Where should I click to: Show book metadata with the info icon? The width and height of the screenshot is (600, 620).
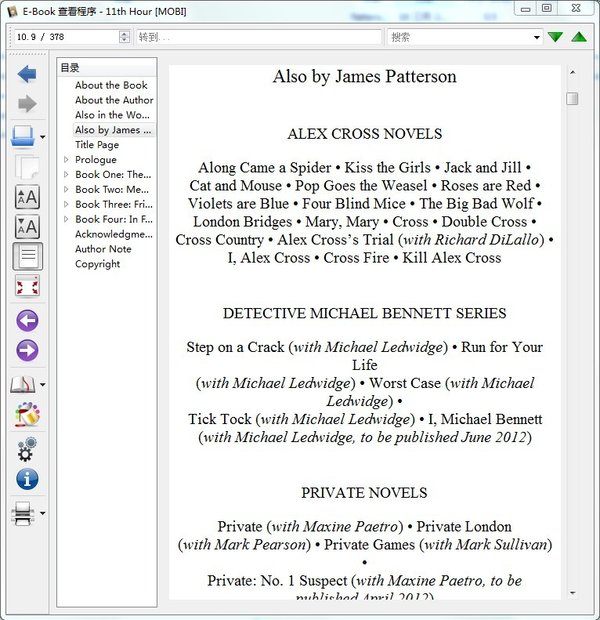[x=27, y=479]
